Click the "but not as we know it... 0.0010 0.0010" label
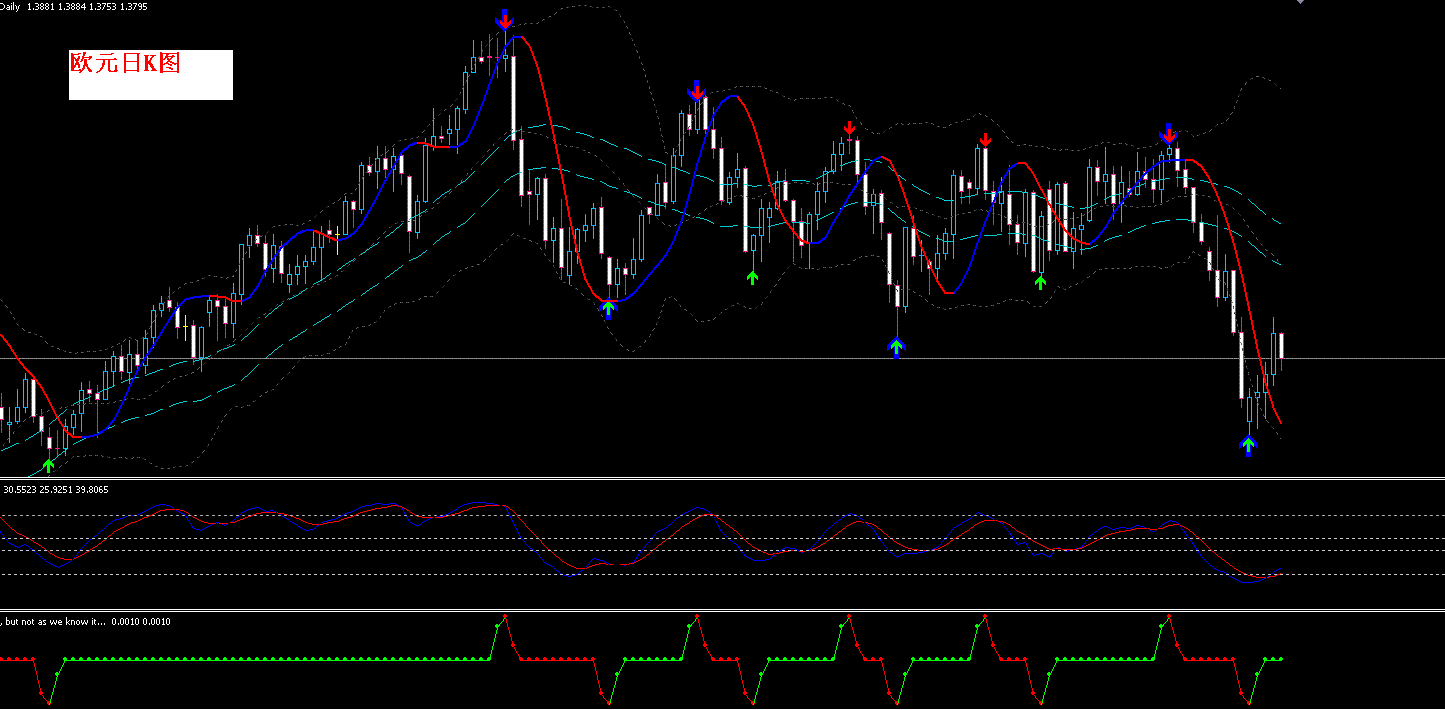This screenshot has height=710, width=1445. pyautogui.click(x=87, y=622)
